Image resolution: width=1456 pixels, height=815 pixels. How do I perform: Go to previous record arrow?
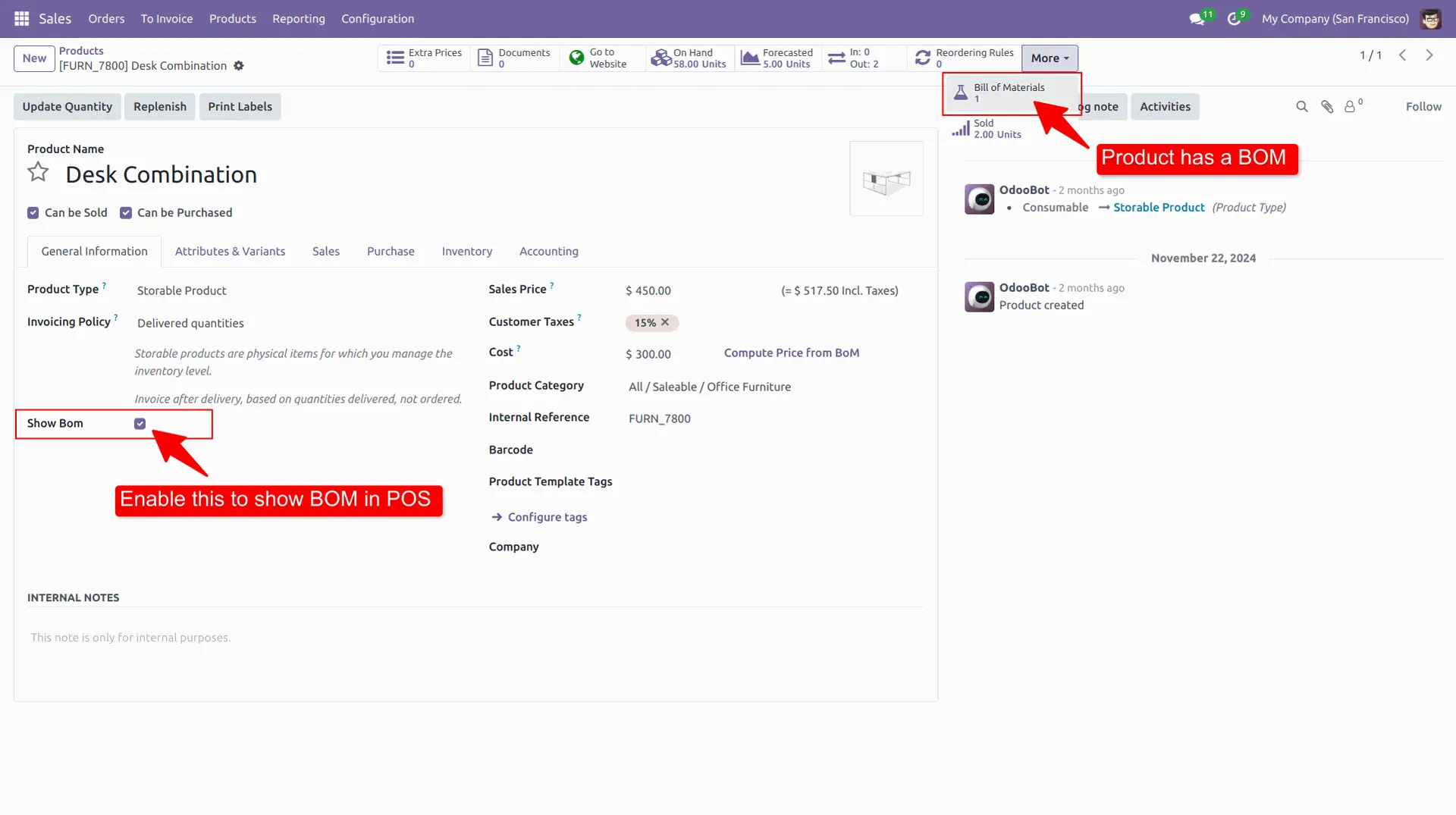pos(1403,55)
